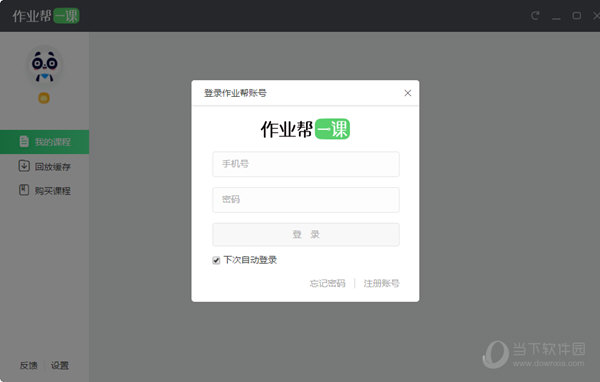The height and width of the screenshot is (382, 600).
Task: Click the orange badge under the avatar
Action: [44, 98]
